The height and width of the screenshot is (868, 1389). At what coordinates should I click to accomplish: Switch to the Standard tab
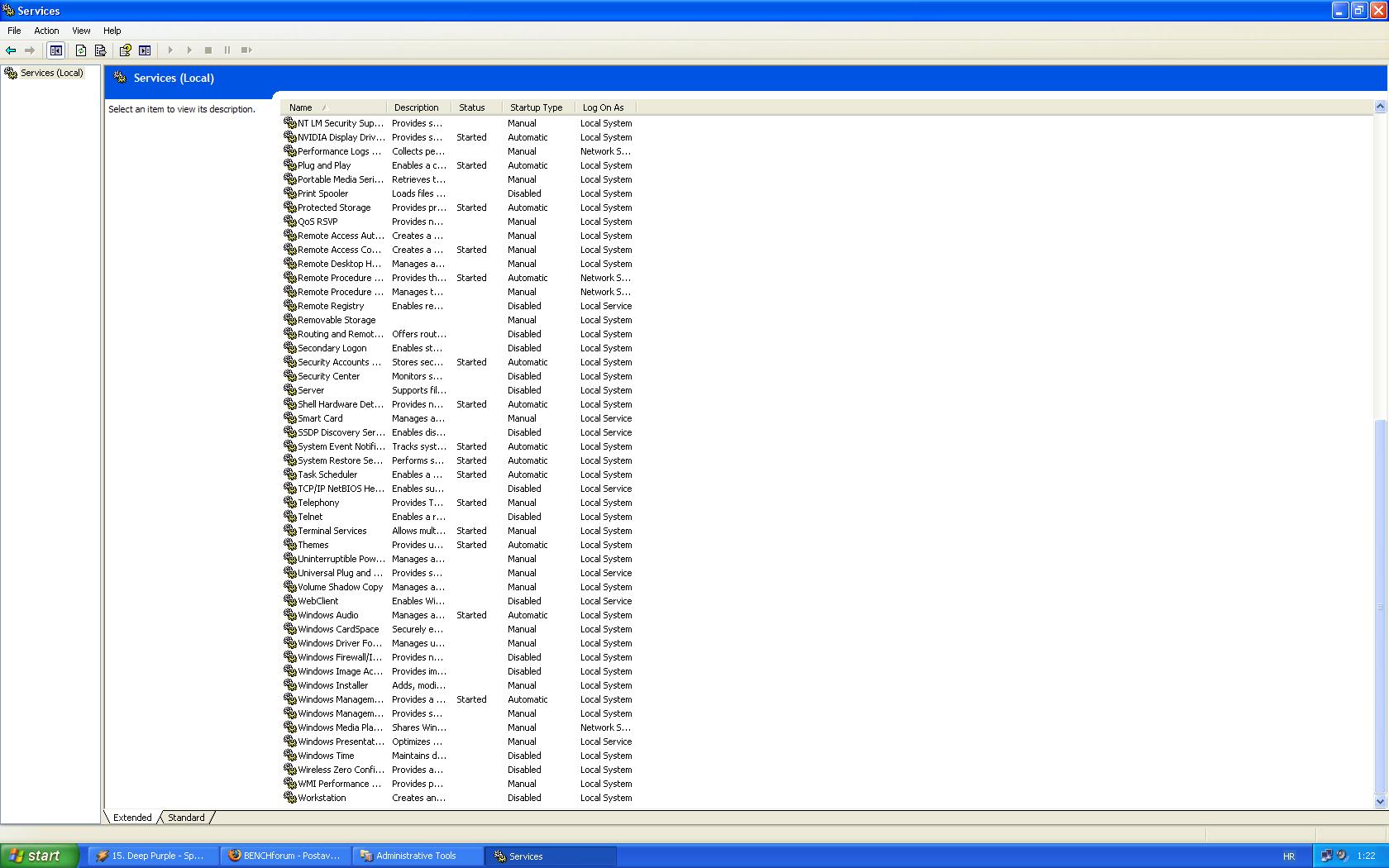(x=186, y=818)
